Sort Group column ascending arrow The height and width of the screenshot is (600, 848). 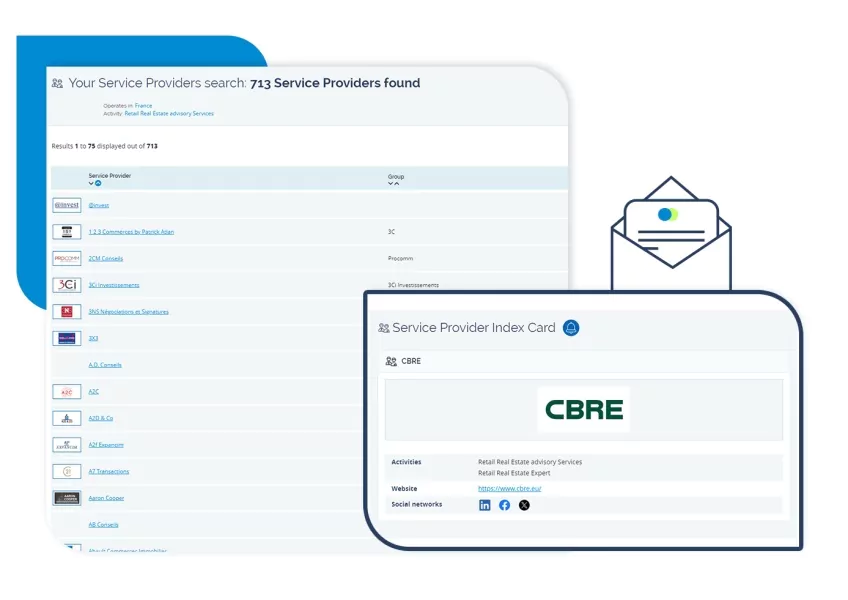pyautogui.click(x=397, y=184)
